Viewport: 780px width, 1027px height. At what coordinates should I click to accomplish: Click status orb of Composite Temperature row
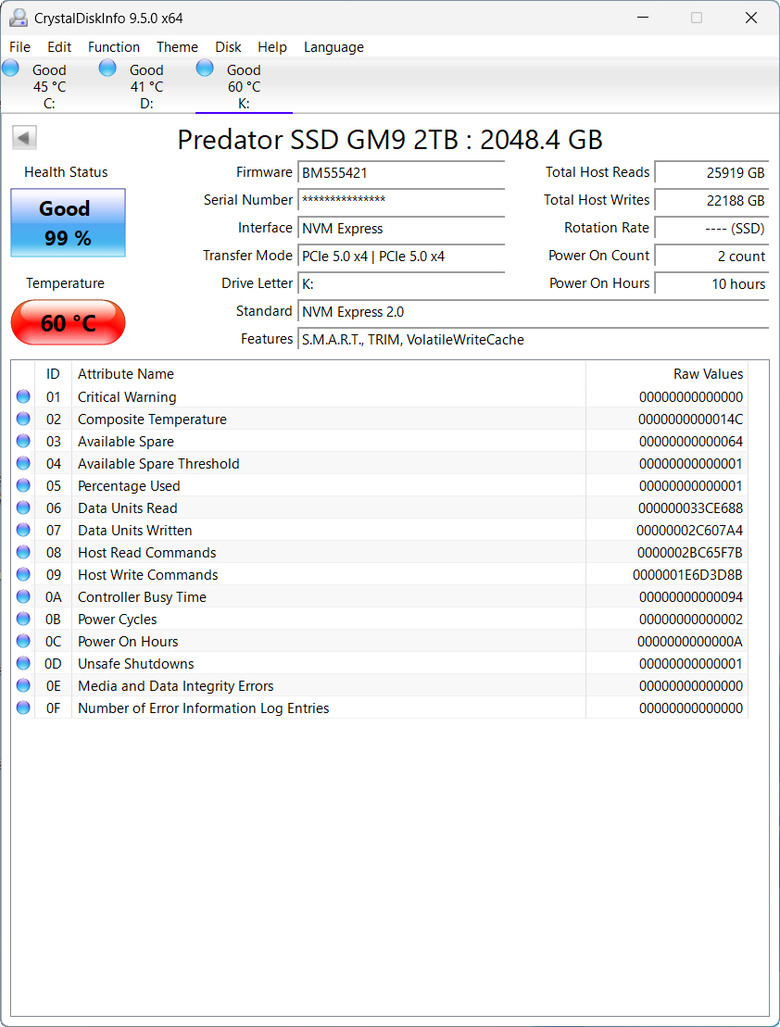click(x=23, y=419)
